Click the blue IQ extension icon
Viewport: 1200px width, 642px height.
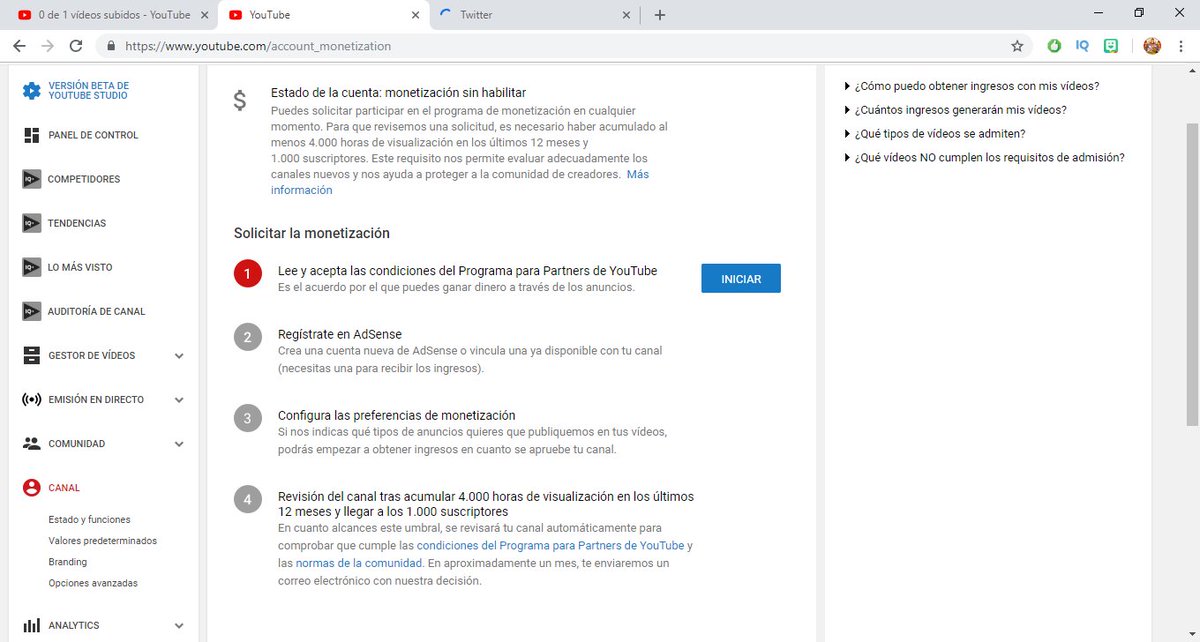[x=1082, y=46]
